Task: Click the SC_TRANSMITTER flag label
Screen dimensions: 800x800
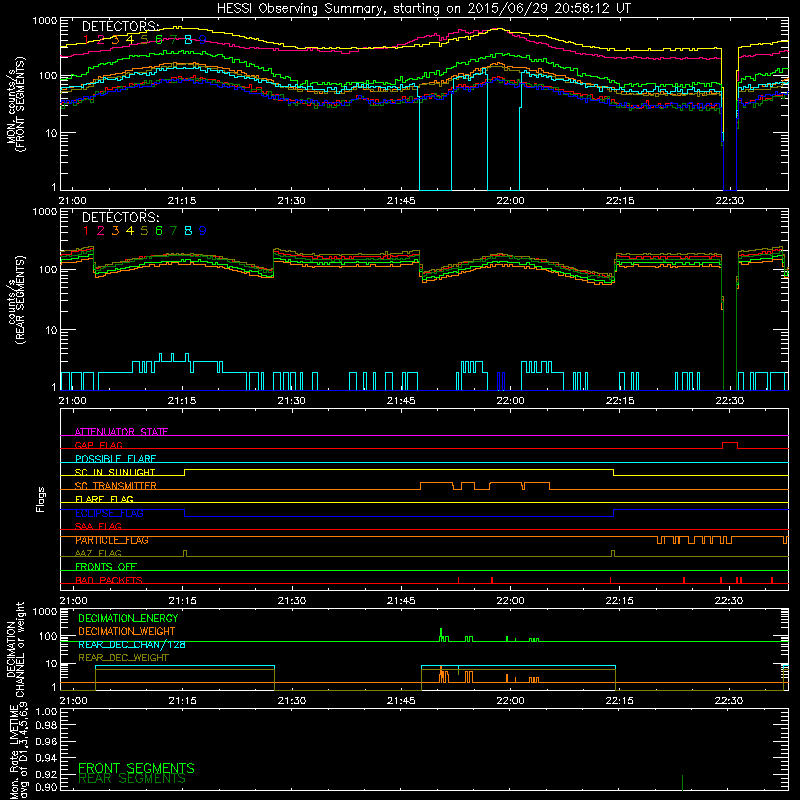Action: pos(116,486)
